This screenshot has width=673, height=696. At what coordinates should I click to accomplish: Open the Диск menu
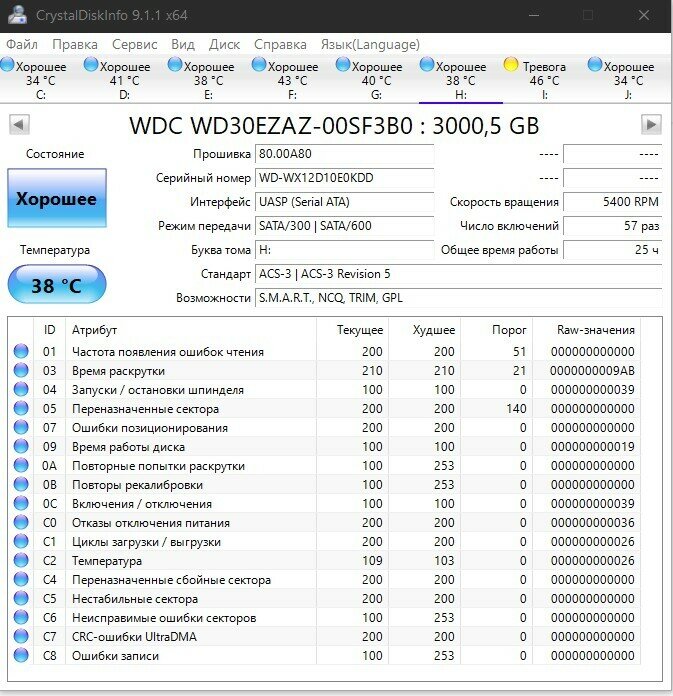[x=224, y=44]
